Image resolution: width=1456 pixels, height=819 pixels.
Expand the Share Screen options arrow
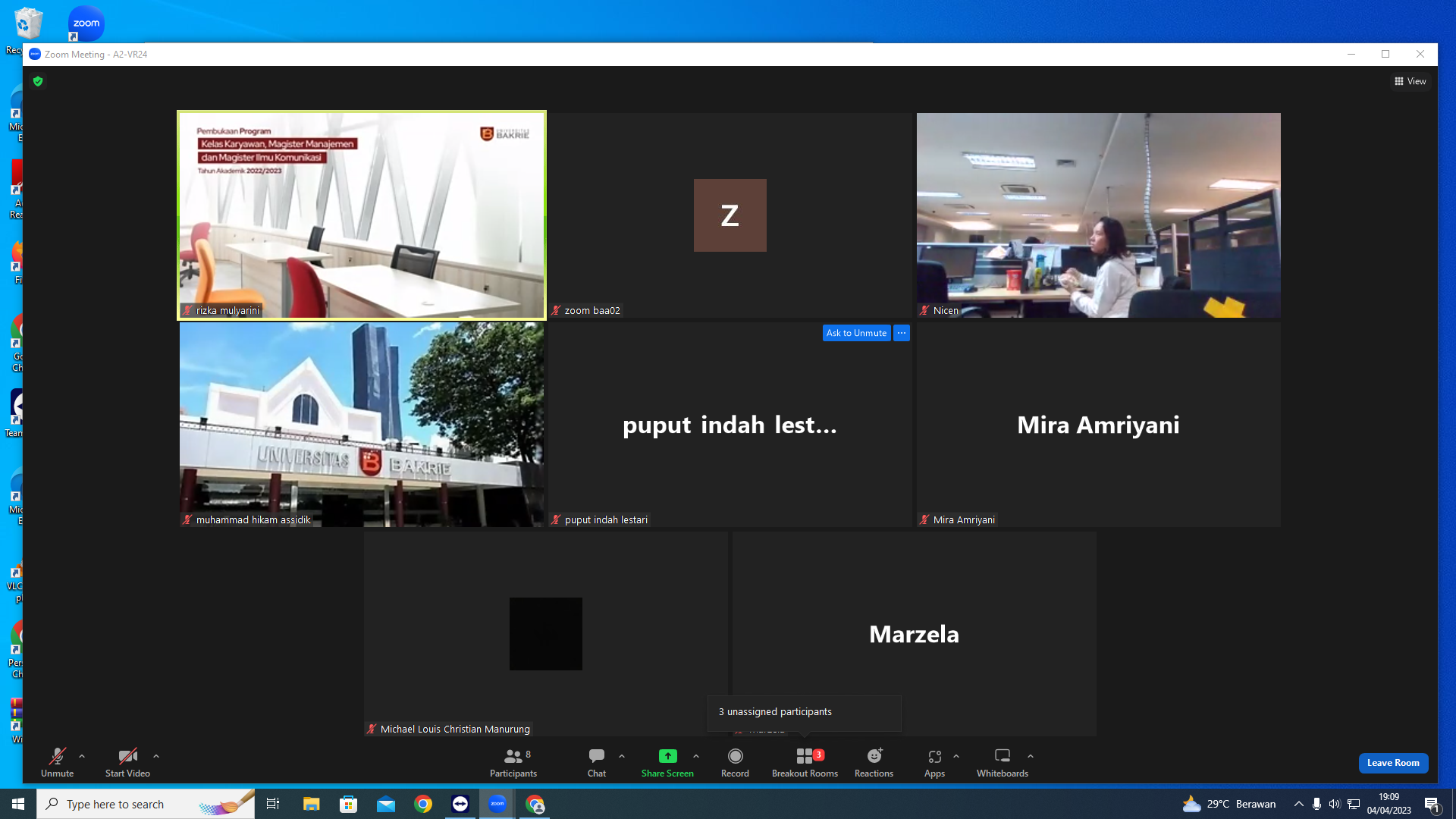696,756
